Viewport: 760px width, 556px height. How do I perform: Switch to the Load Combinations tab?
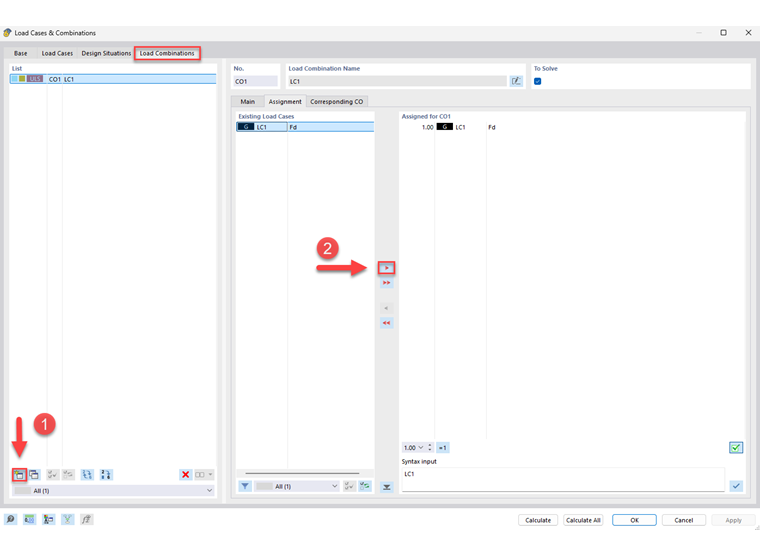(167, 53)
